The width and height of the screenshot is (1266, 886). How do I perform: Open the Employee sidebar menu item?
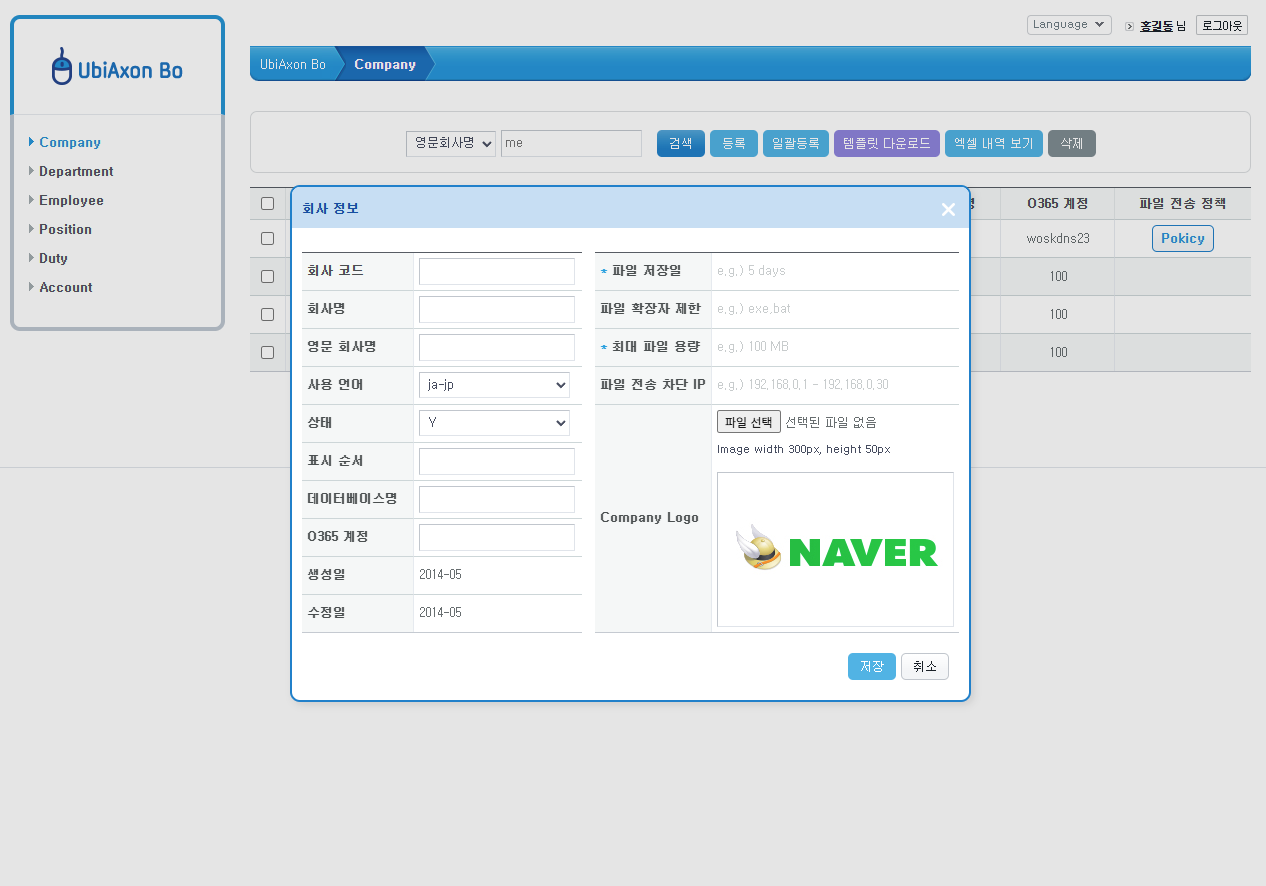[x=71, y=201]
